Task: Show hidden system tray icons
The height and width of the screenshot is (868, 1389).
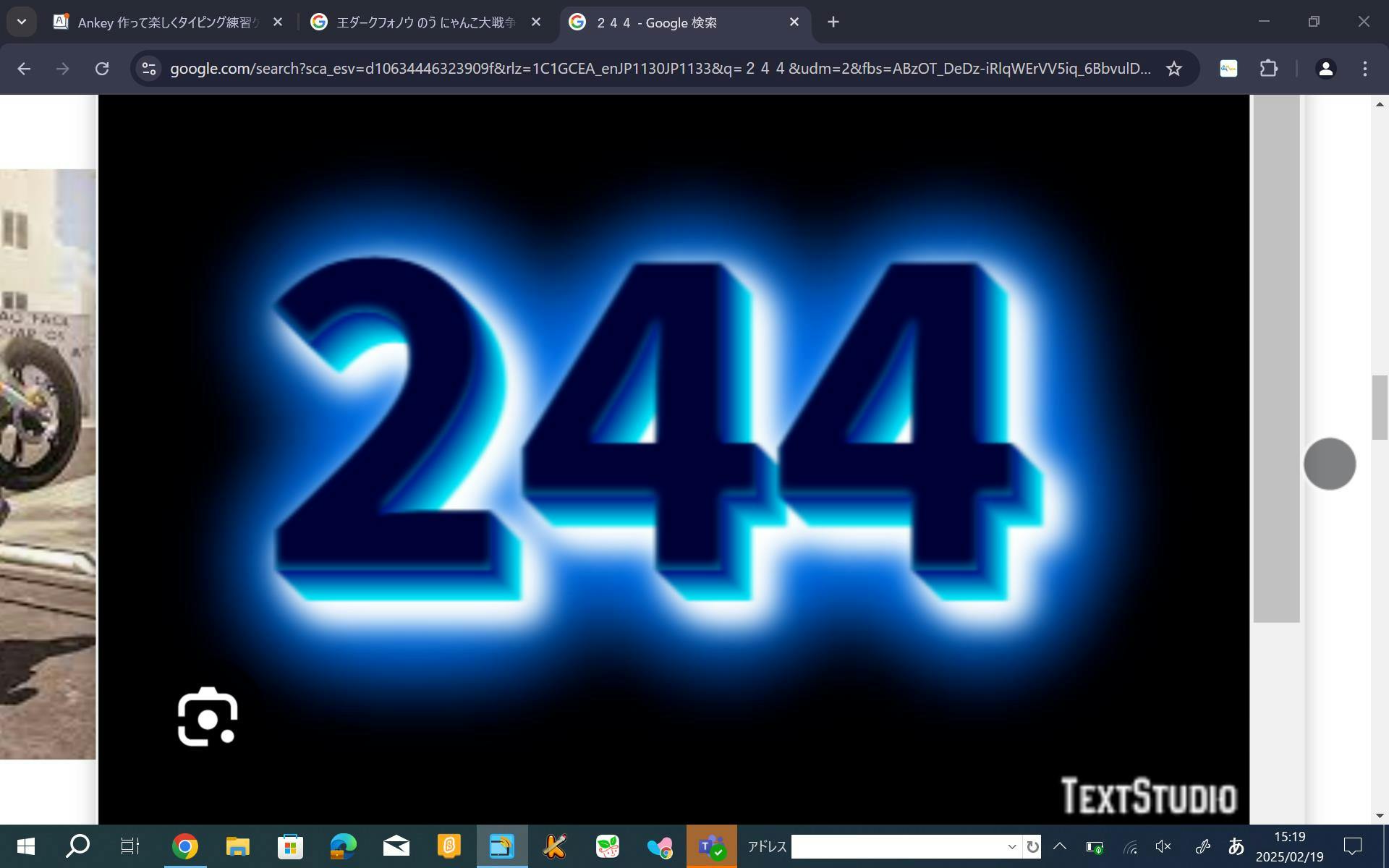Action: 1059,846
